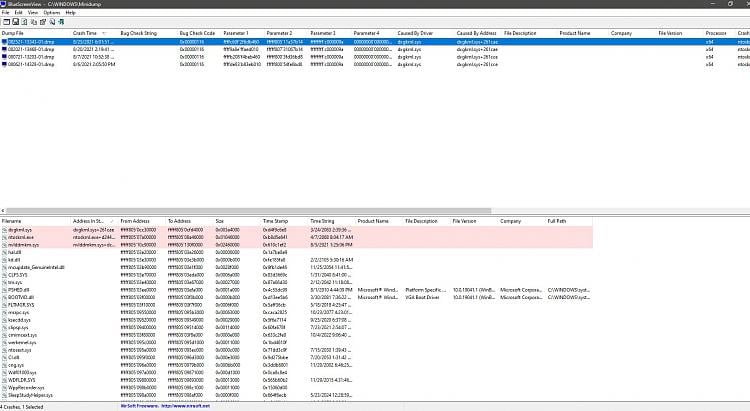Select the WppRecorder.sys row

296,388
